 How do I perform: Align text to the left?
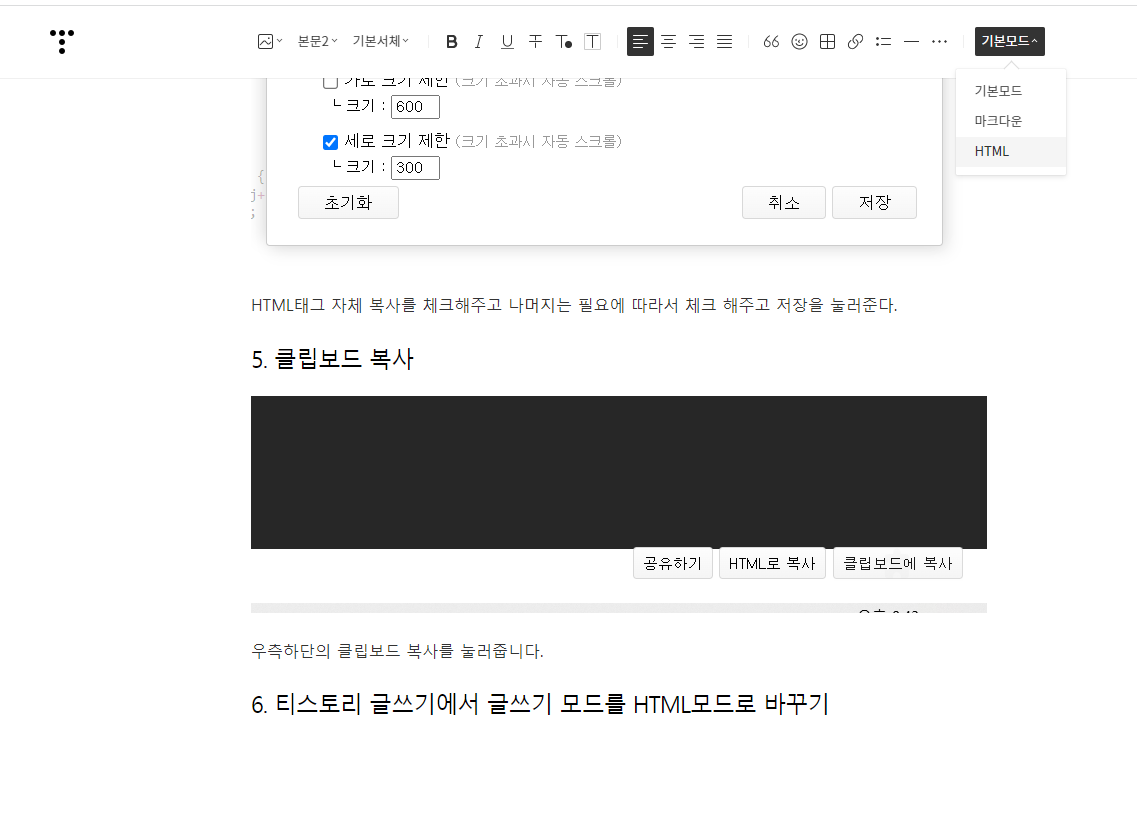pyautogui.click(x=640, y=41)
